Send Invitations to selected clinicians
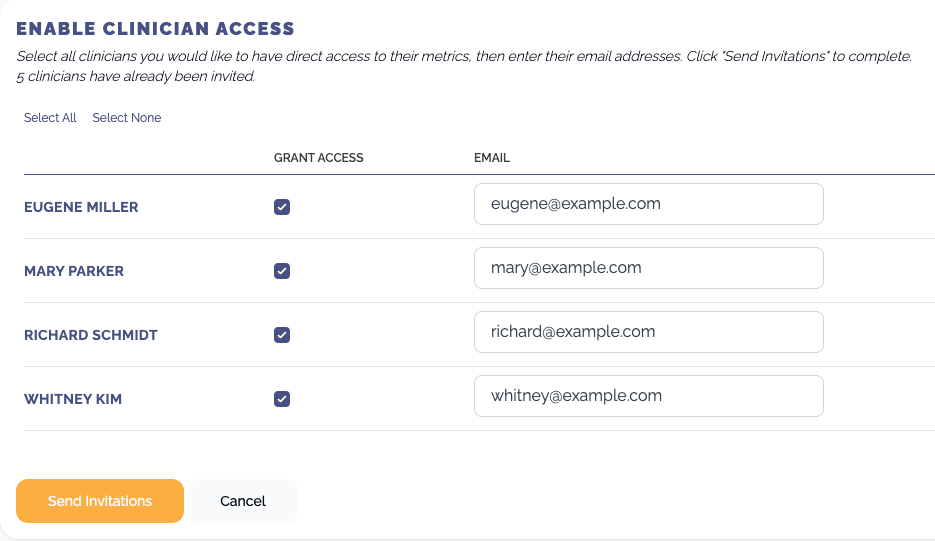This screenshot has height=541, width=935. point(100,501)
